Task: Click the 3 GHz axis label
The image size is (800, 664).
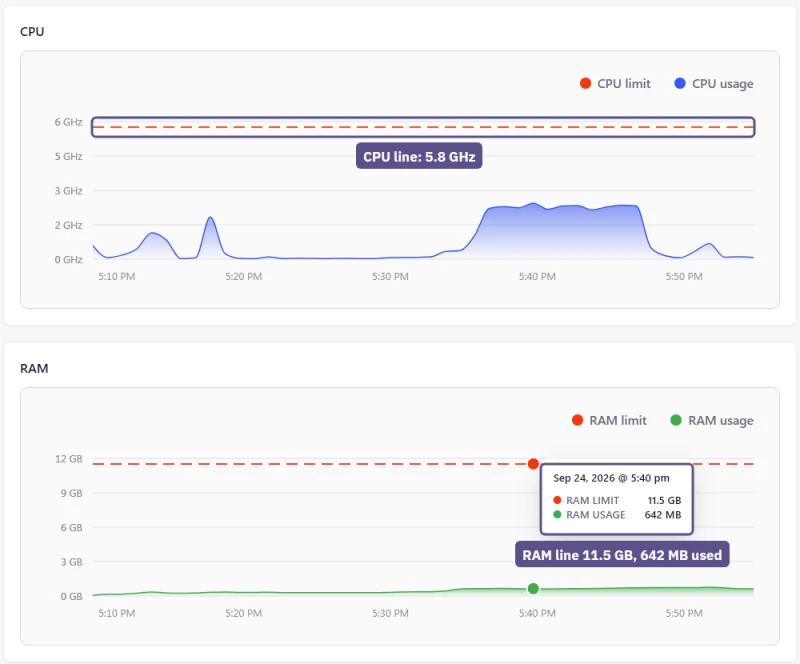Action: pyautogui.click(x=68, y=191)
